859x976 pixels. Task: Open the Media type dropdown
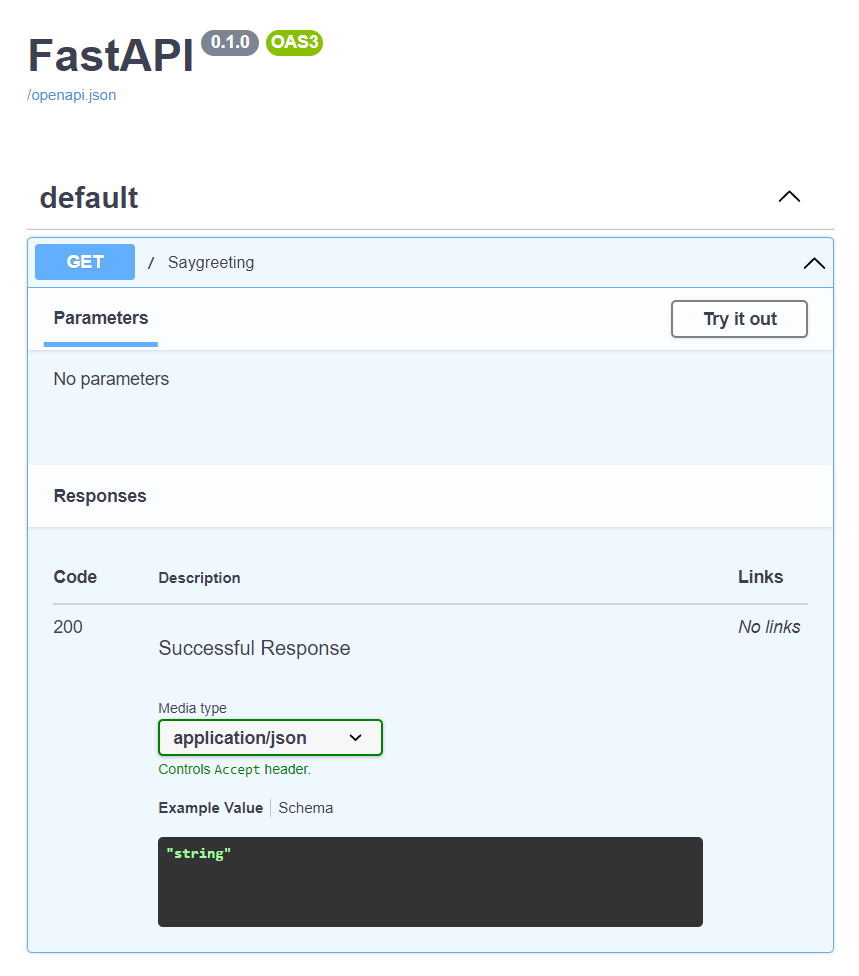(270, 737)
